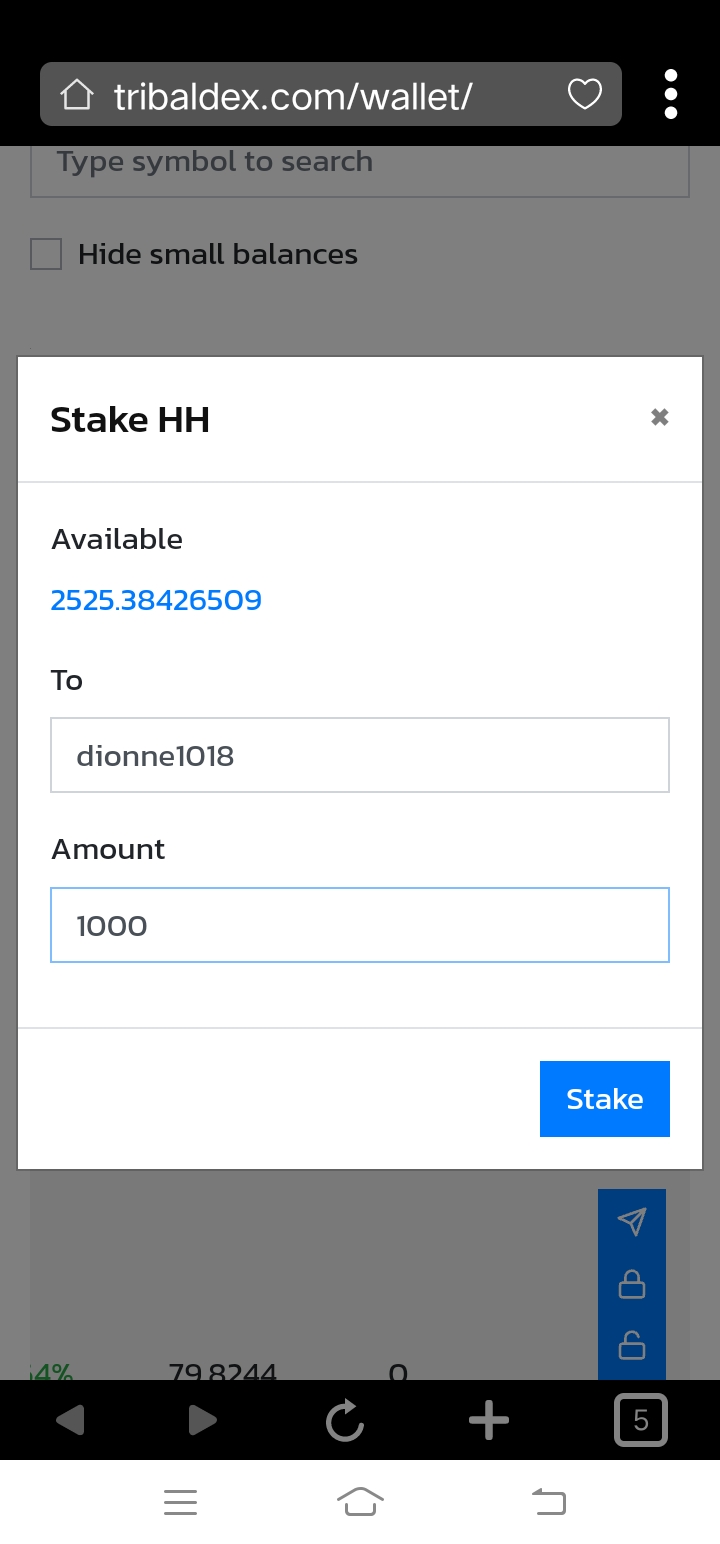Toggle Hide small balances checkbox

click(x=46, y=255)
